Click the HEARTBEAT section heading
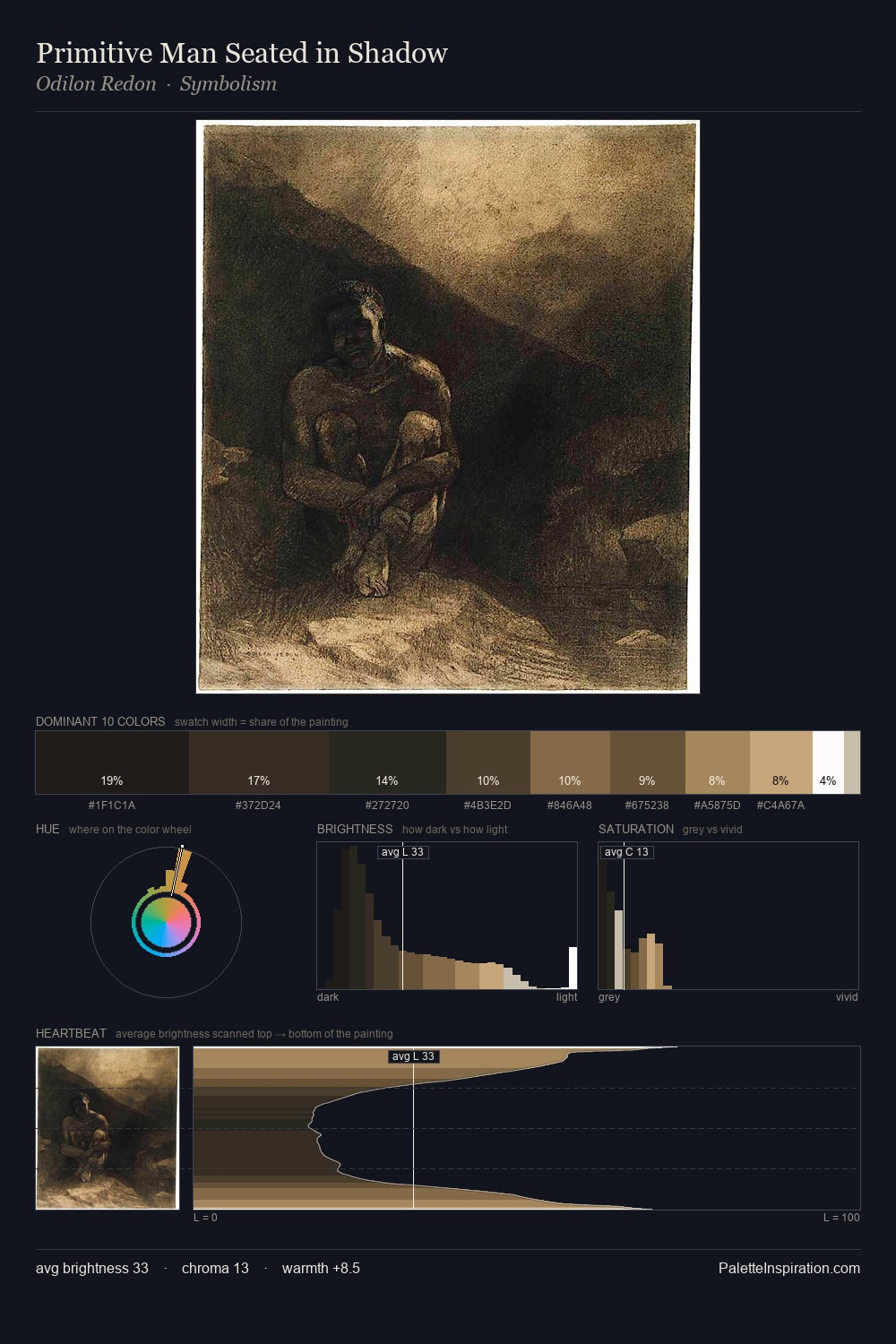This screenshot has height=1344, width=896. coord(71,1033)
